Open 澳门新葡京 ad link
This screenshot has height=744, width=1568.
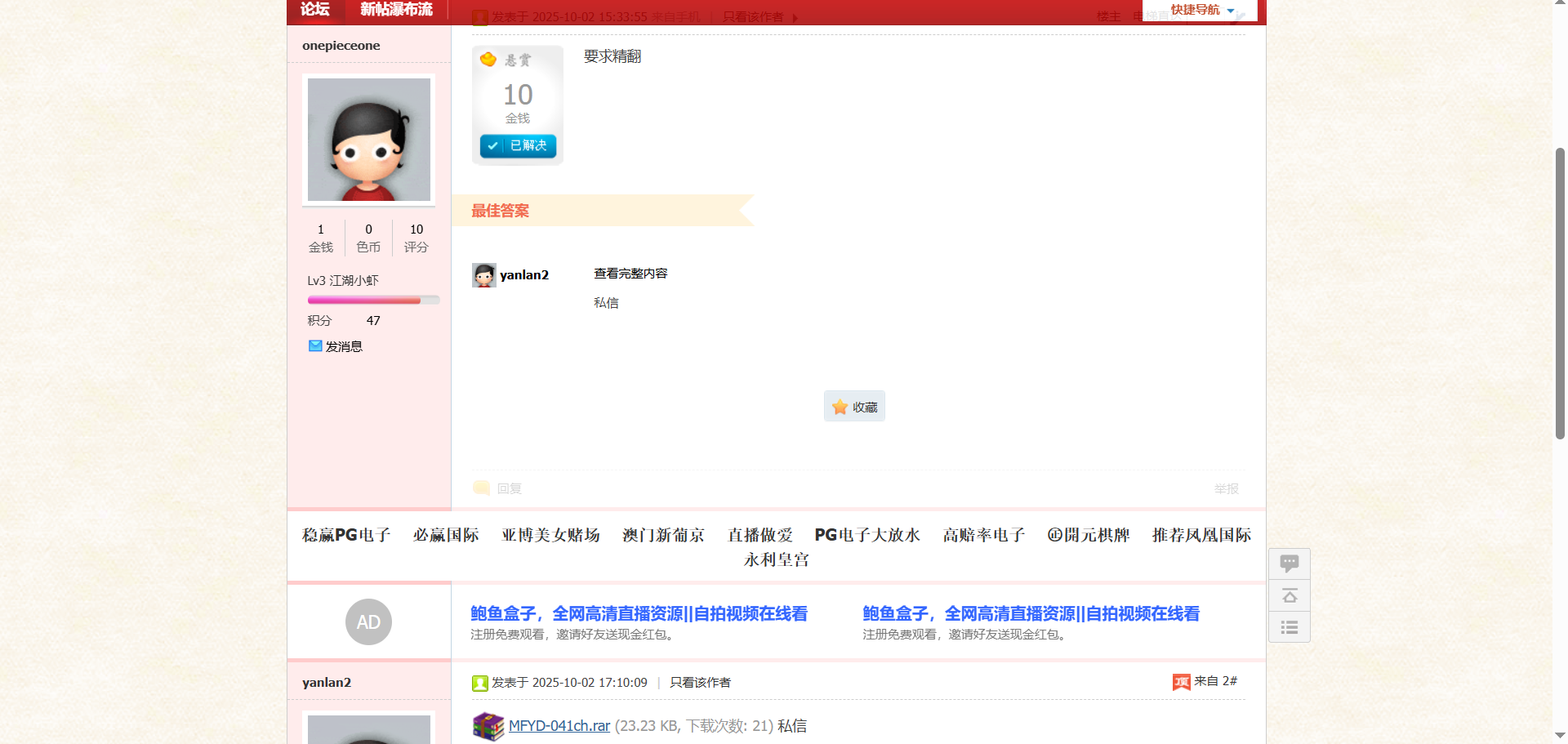coord(663,535)
